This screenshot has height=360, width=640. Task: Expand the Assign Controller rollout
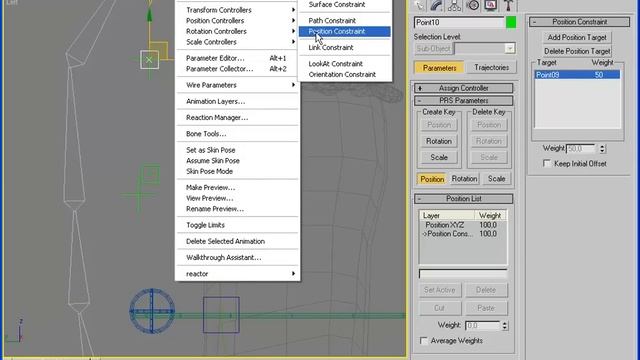463,88
